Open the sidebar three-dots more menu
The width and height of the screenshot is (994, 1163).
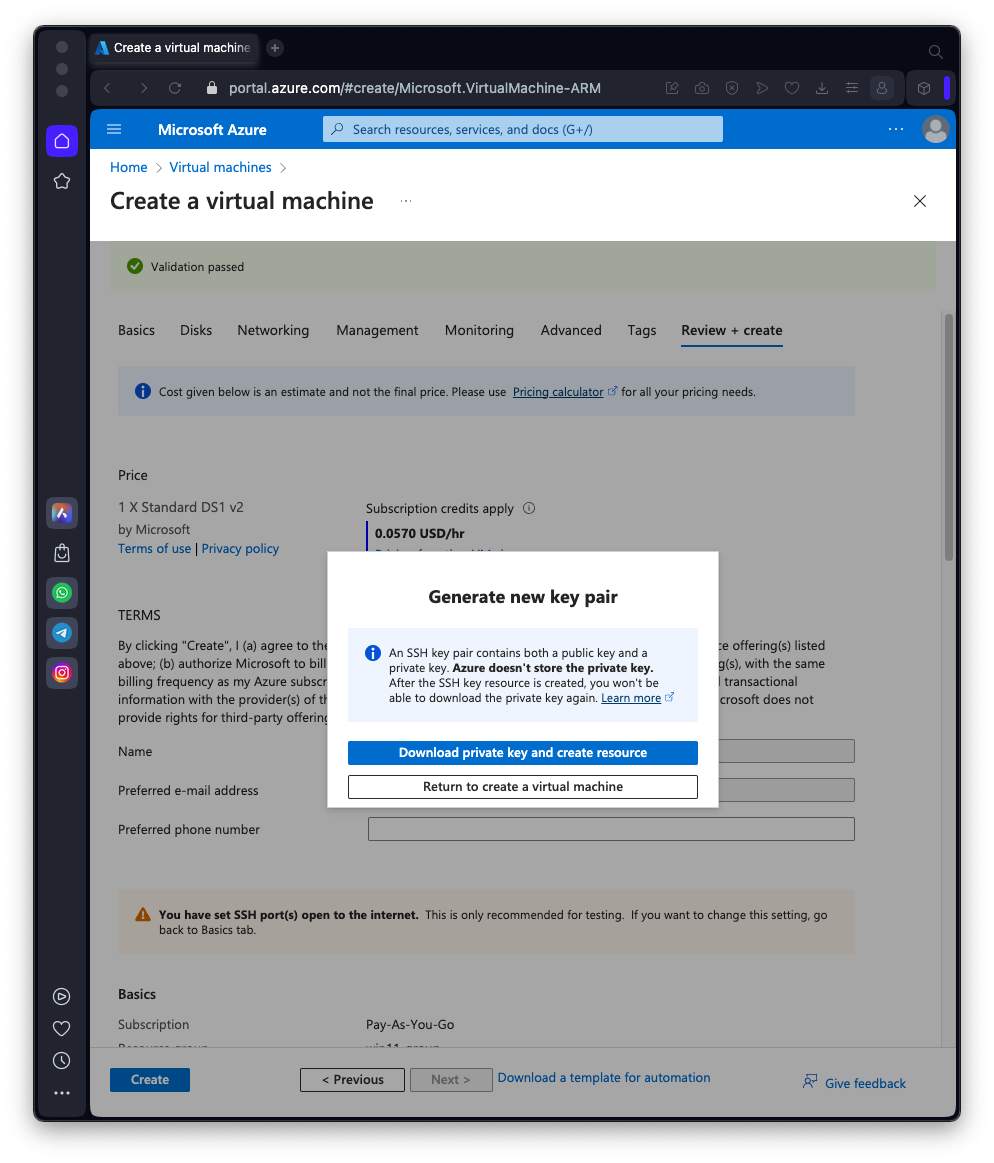(x=62, y=1093)
